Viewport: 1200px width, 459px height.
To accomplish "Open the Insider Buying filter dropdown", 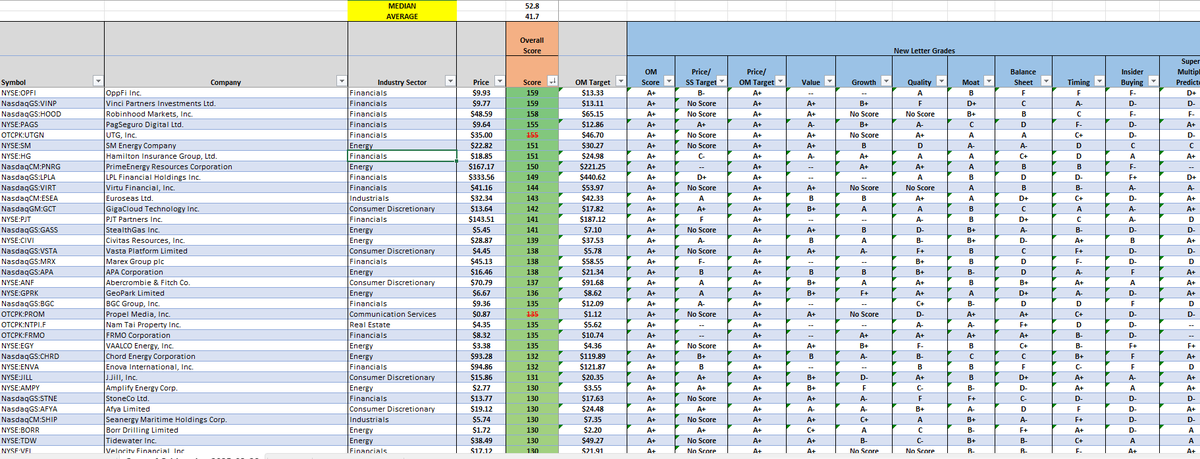I will pos(1151,82).
